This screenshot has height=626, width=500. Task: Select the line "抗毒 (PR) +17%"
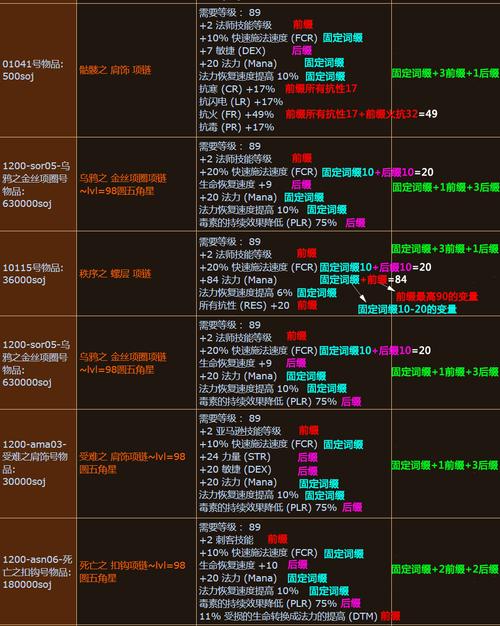tap(236, 127)
